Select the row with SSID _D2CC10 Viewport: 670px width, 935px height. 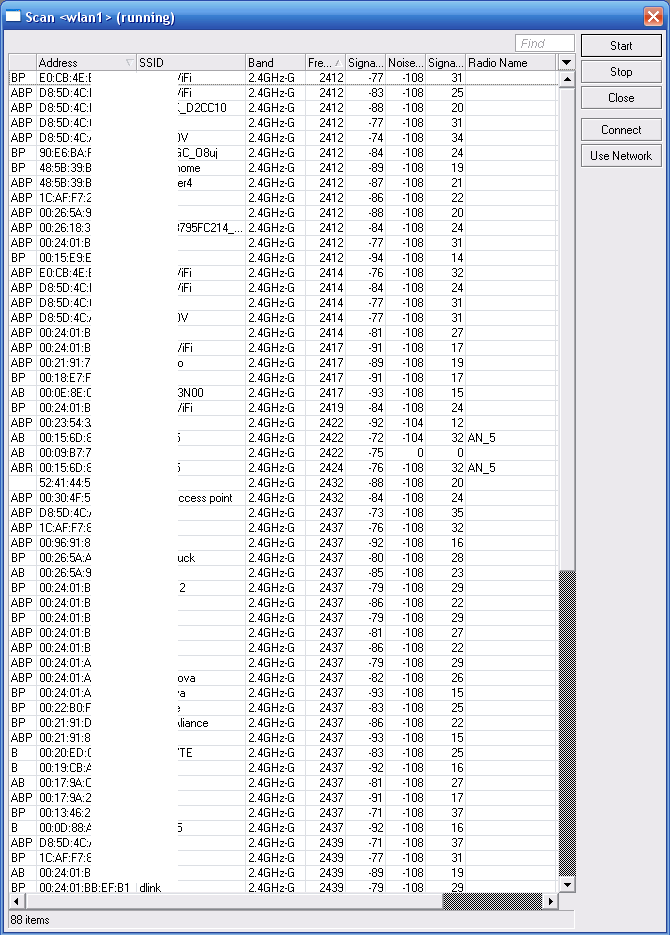pos(283,108)
